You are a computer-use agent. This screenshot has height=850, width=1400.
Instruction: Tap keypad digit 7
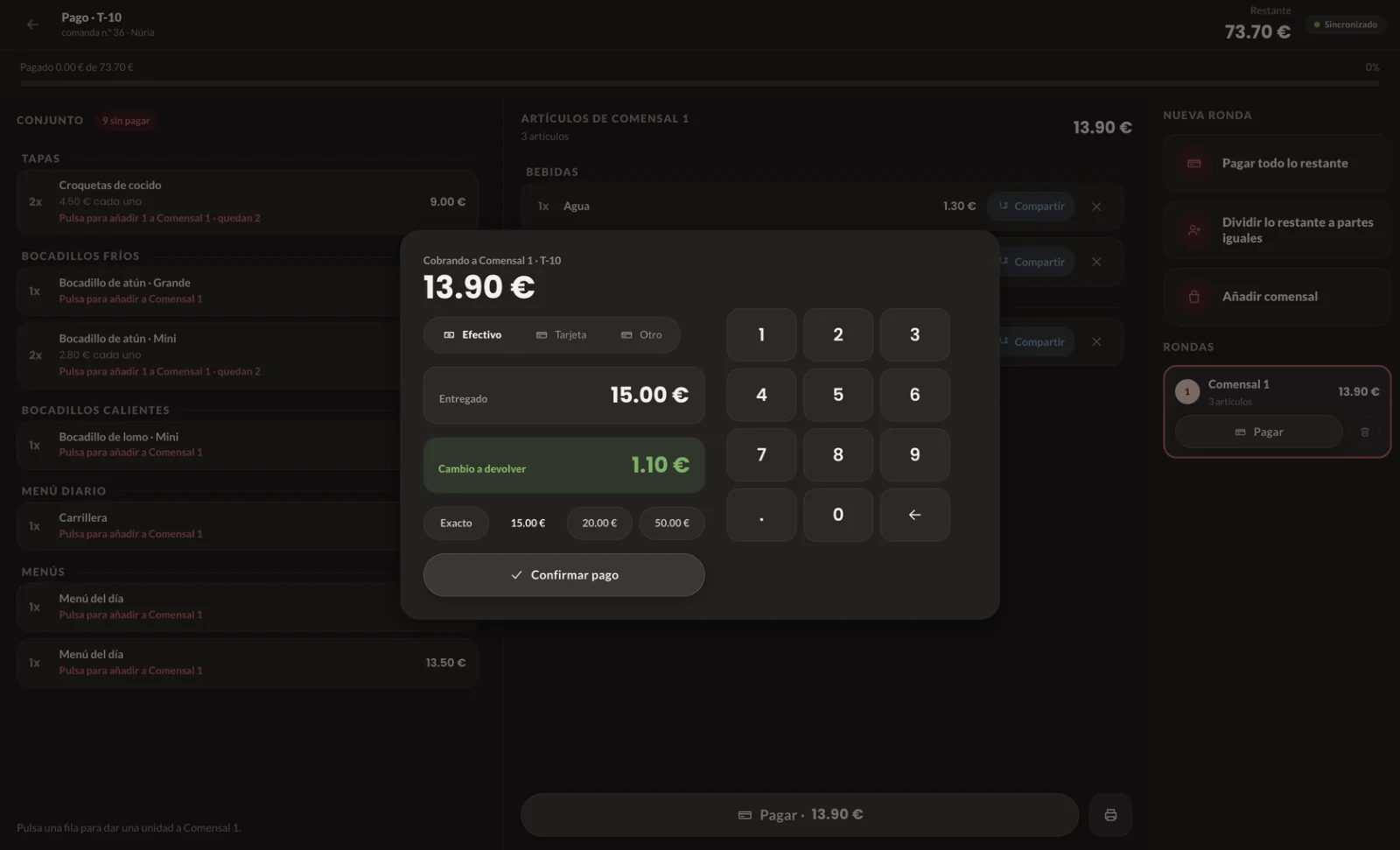761,454
